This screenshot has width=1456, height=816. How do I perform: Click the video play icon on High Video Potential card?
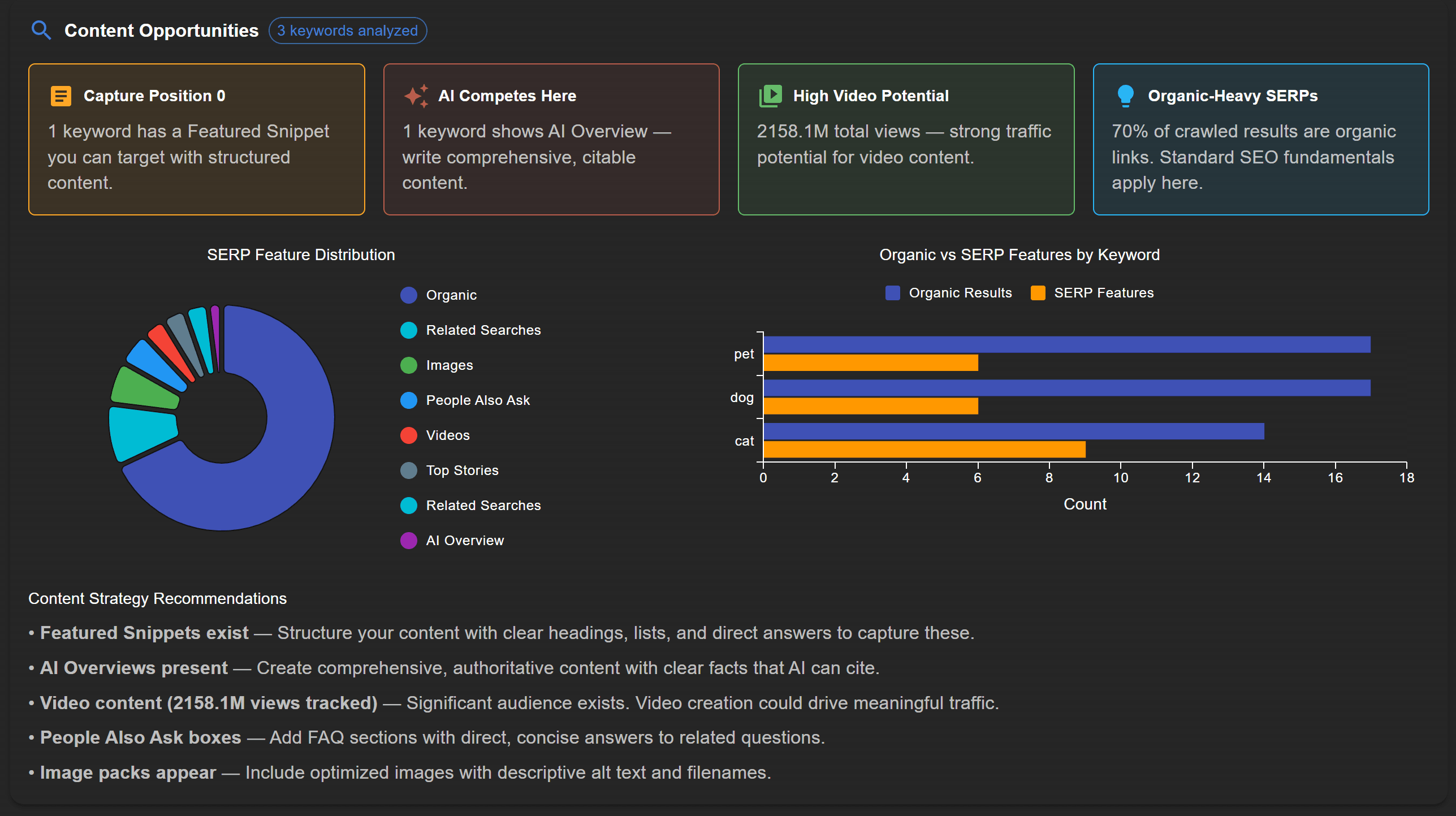pos(770,95)
